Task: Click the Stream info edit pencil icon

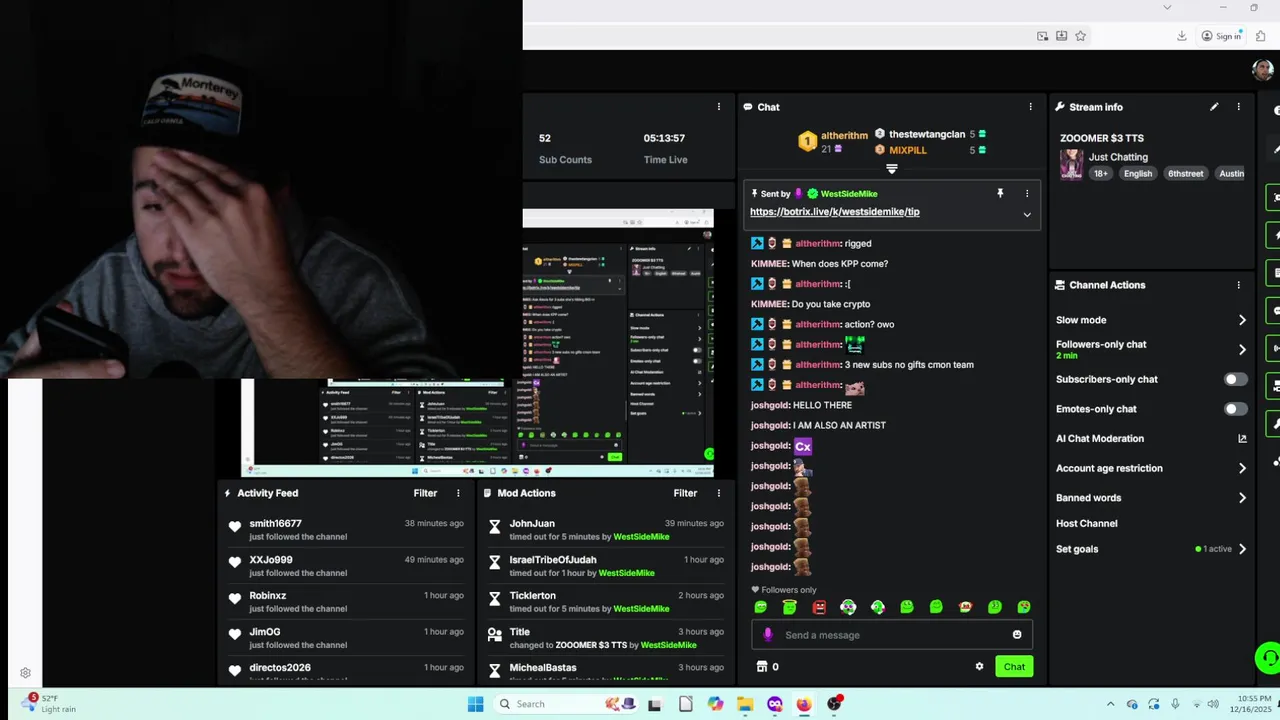Action: tap(1214, 107)
